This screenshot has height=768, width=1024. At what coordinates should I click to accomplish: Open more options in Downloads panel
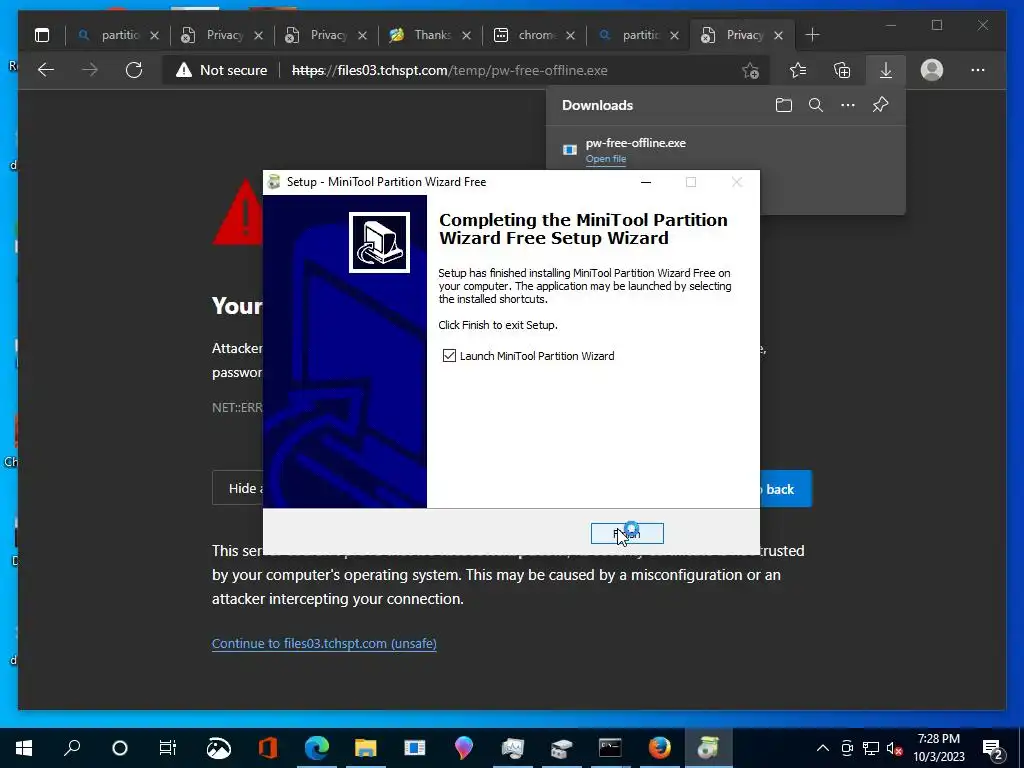coord(848,105)
